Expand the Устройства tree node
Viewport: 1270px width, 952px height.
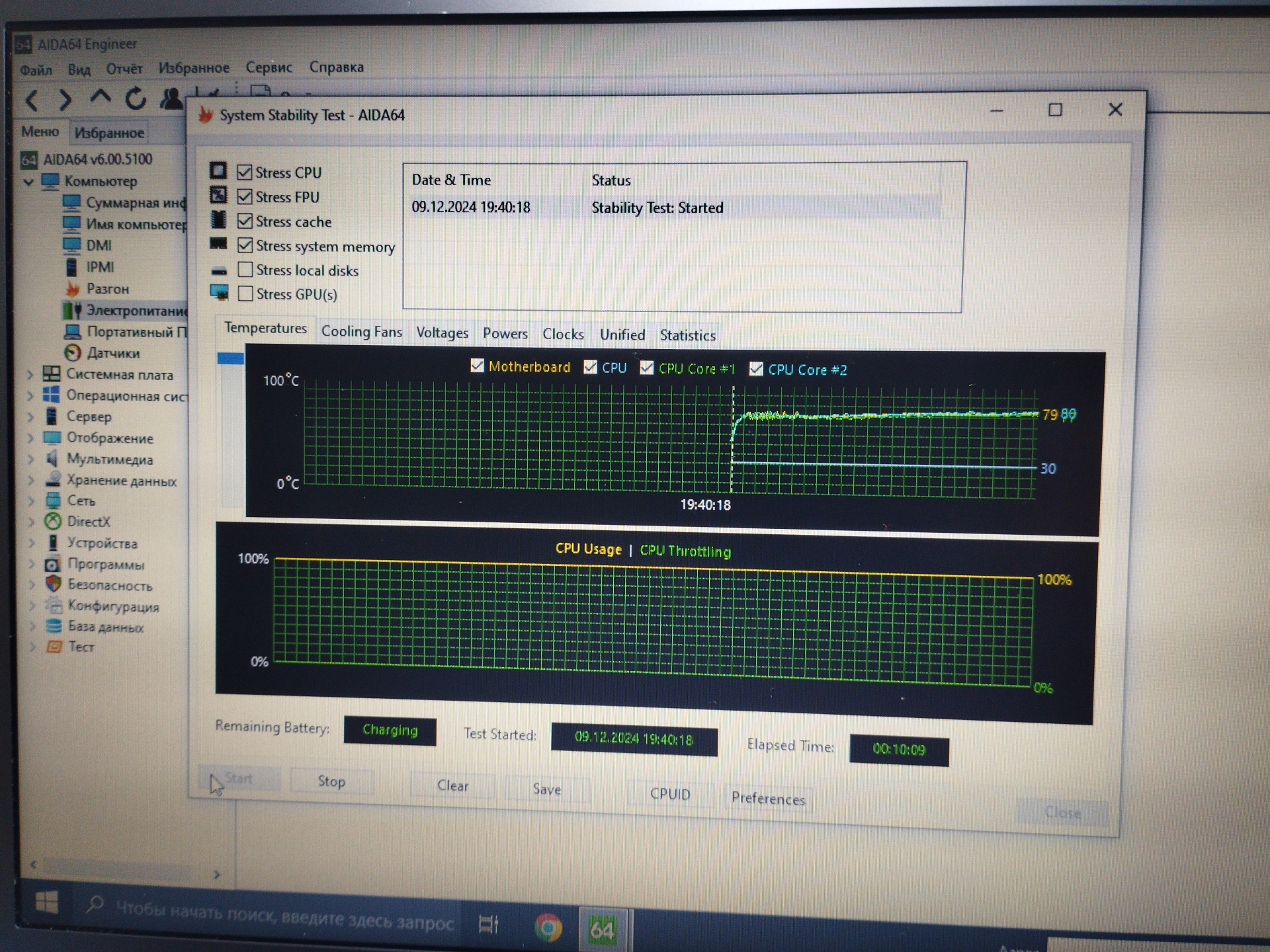click(x=32, y=543)
